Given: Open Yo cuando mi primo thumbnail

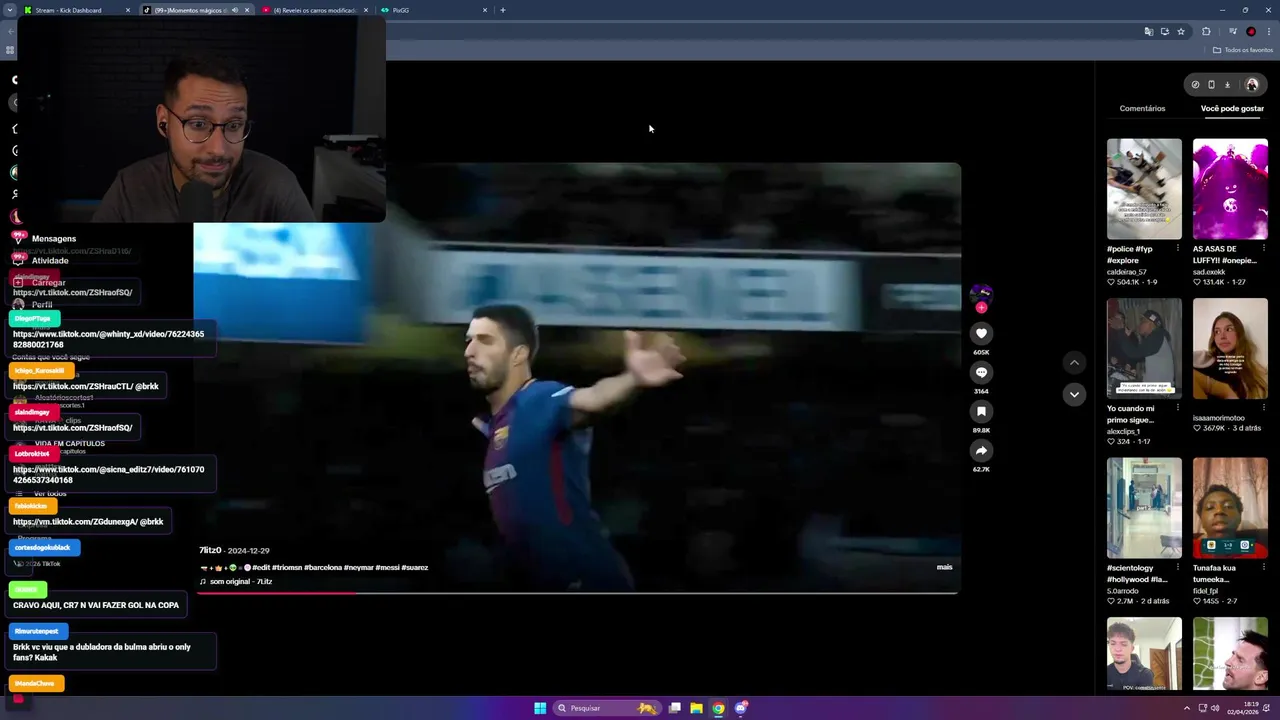Looking at the screenshot, I should (1144, 348).
